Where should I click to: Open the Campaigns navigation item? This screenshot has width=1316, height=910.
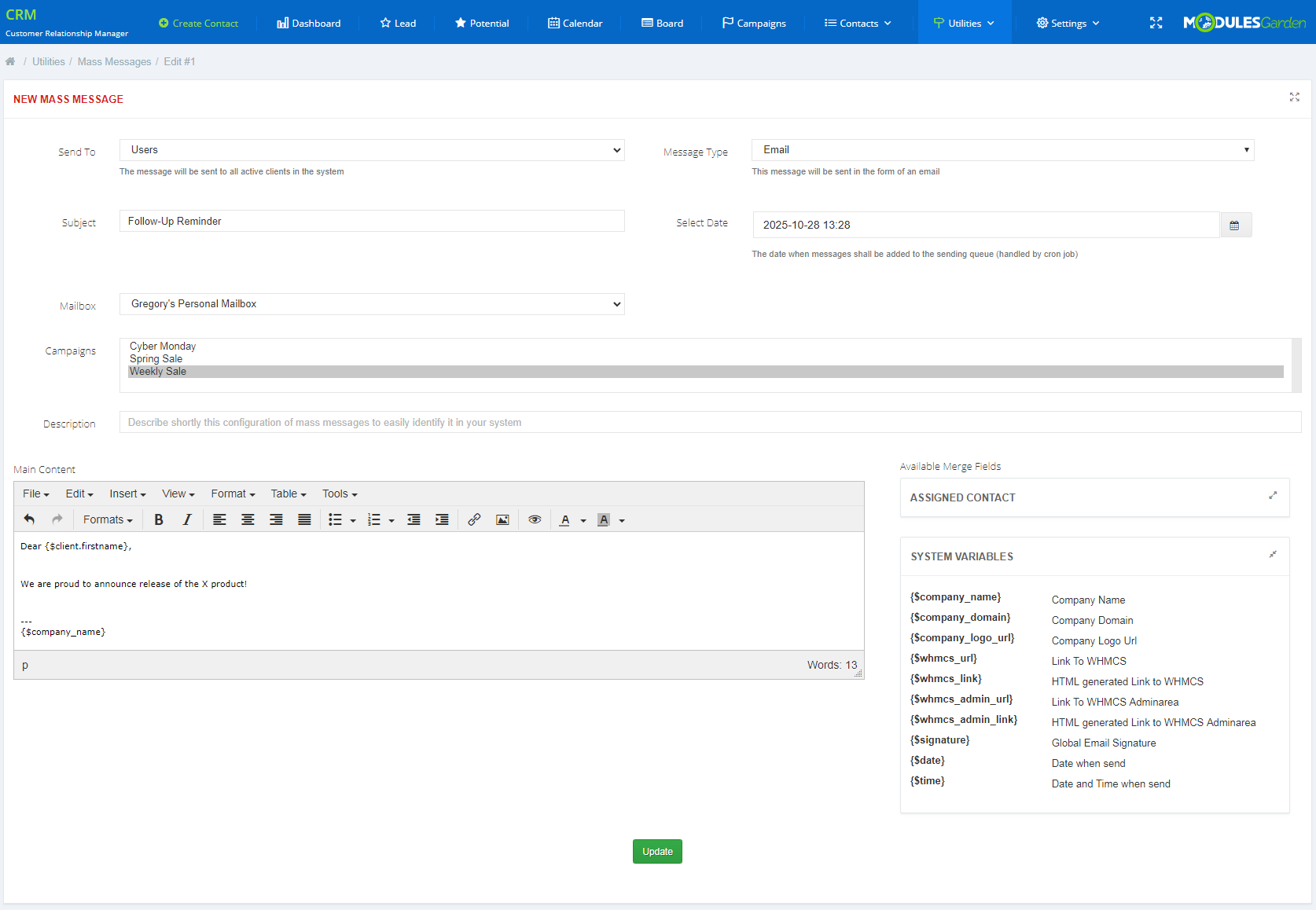(x=752, y=23)
